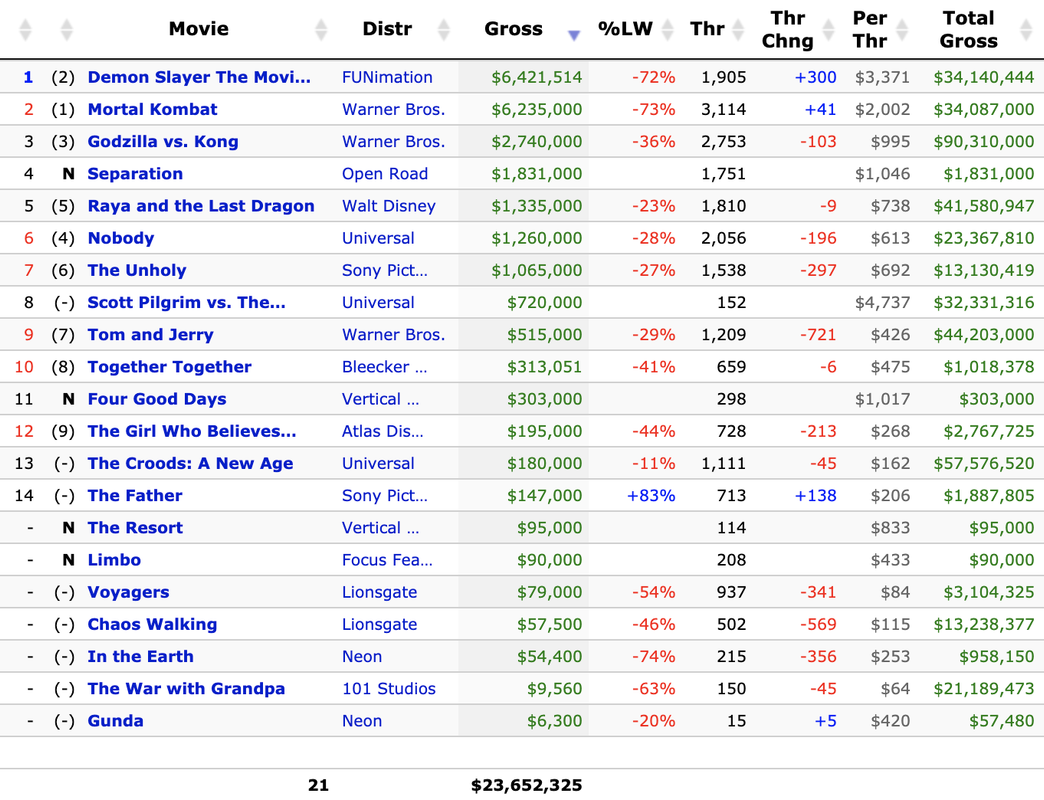Open Atlas Dis... distributor link
The height and width of the screenshot is (800, 1044).
(x=383, y=431)
